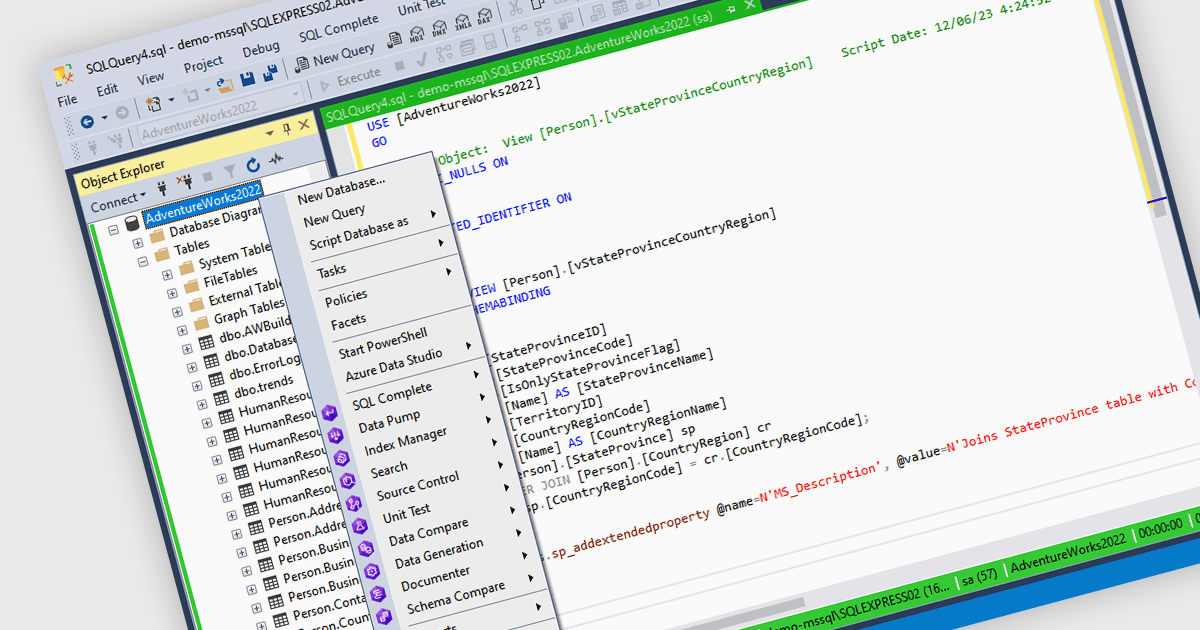Click the purple SQL Complete icon

coord(331,412)
